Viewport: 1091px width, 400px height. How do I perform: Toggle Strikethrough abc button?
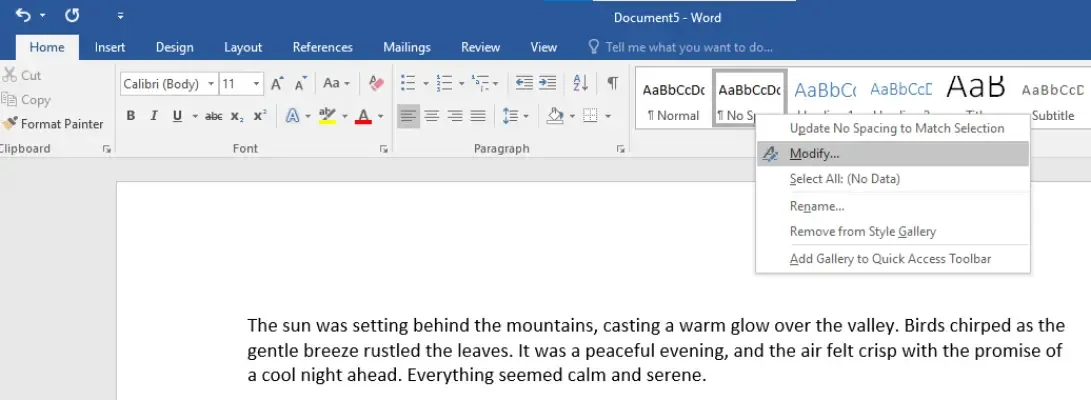214,116
